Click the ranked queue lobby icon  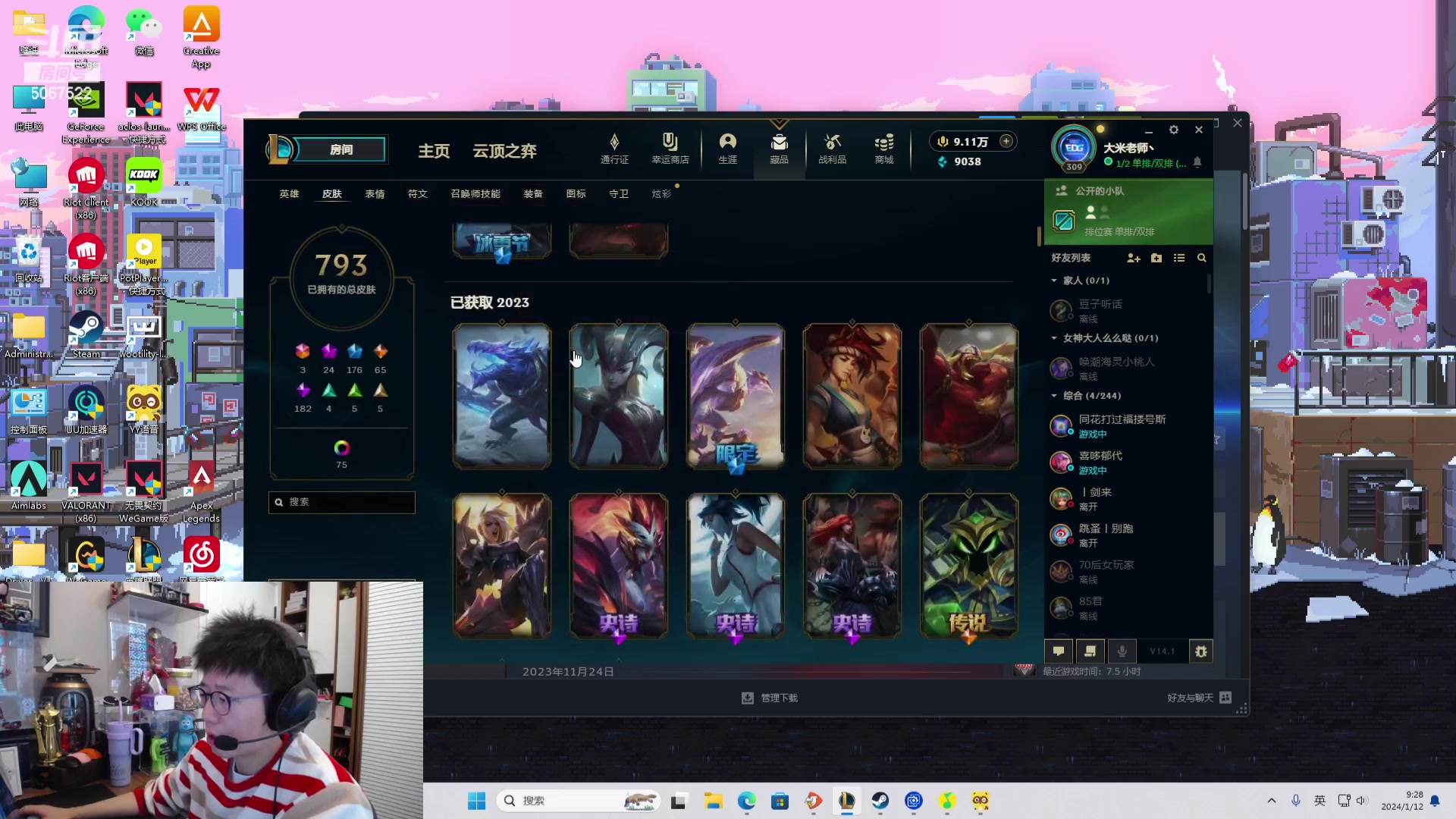[1064, 221]
